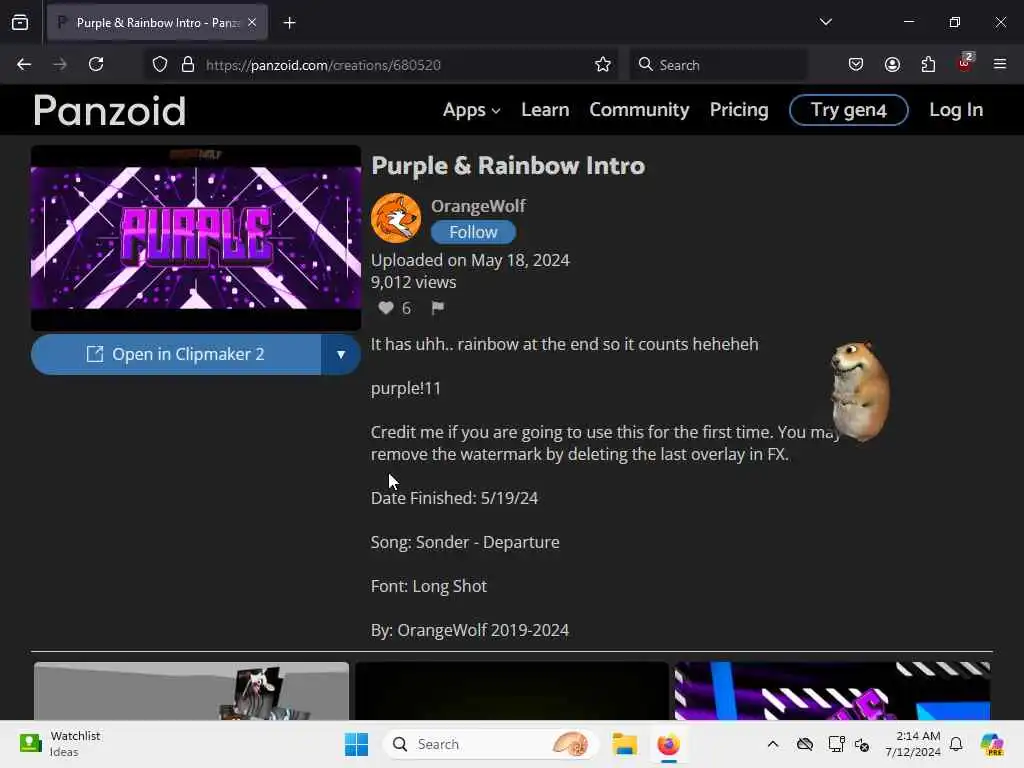Focus the Firefox toolbar Search field
Image resolution: width=1024 pixels, height=768 pixels.
718,65
